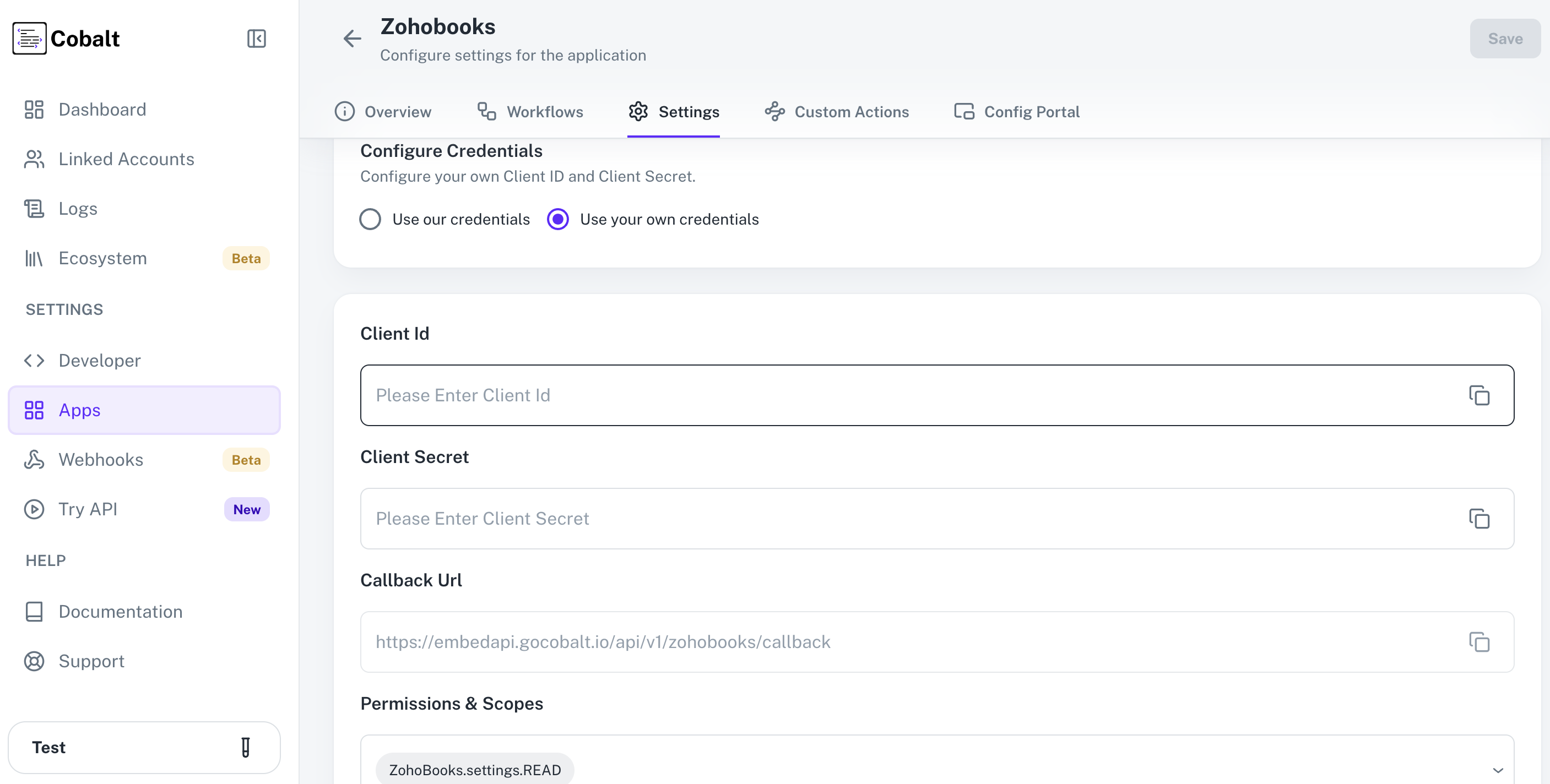Open Ecosystem using its library icon
Image resolution: width=1550 pixels, height=784 pixels.
33,258
